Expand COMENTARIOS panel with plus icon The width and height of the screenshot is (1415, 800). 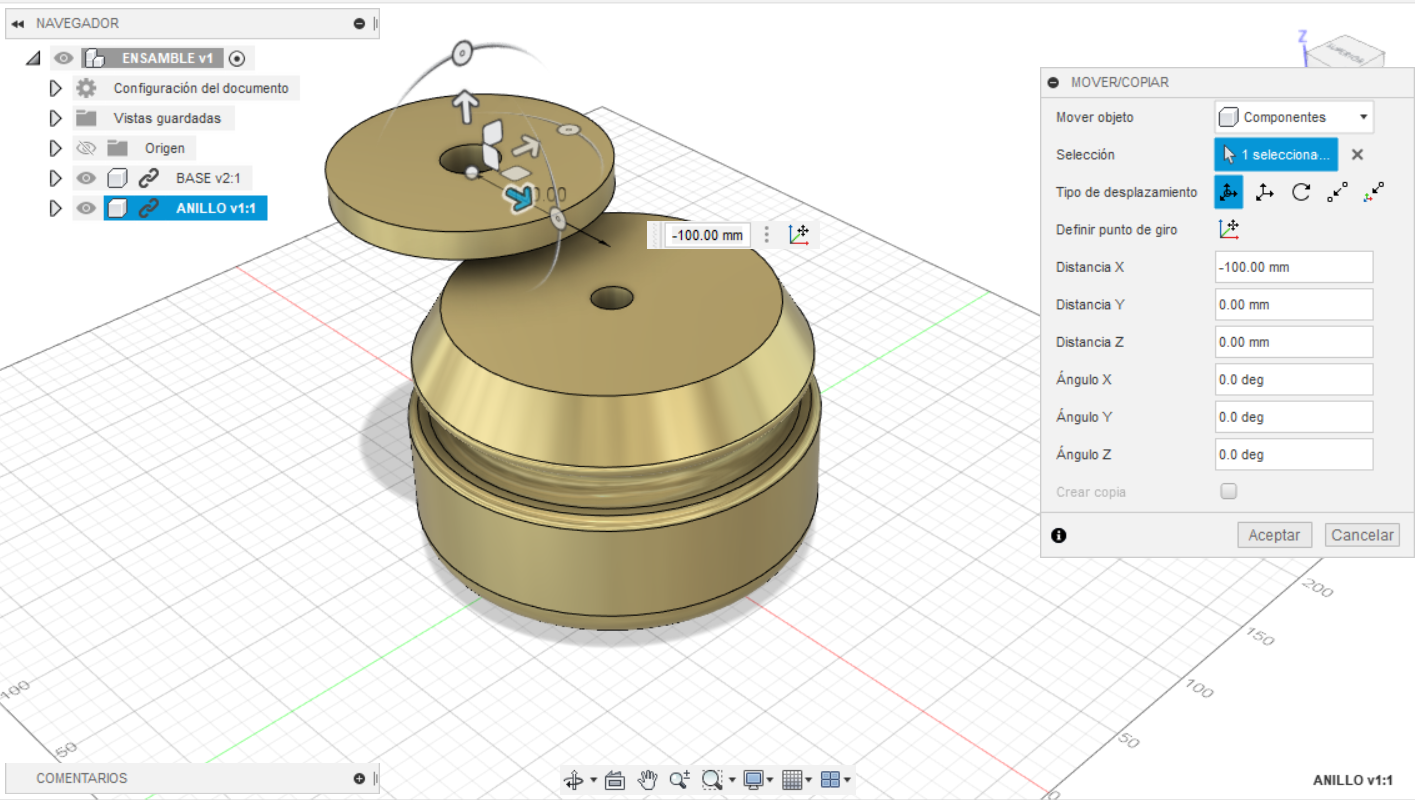point(359,778)
